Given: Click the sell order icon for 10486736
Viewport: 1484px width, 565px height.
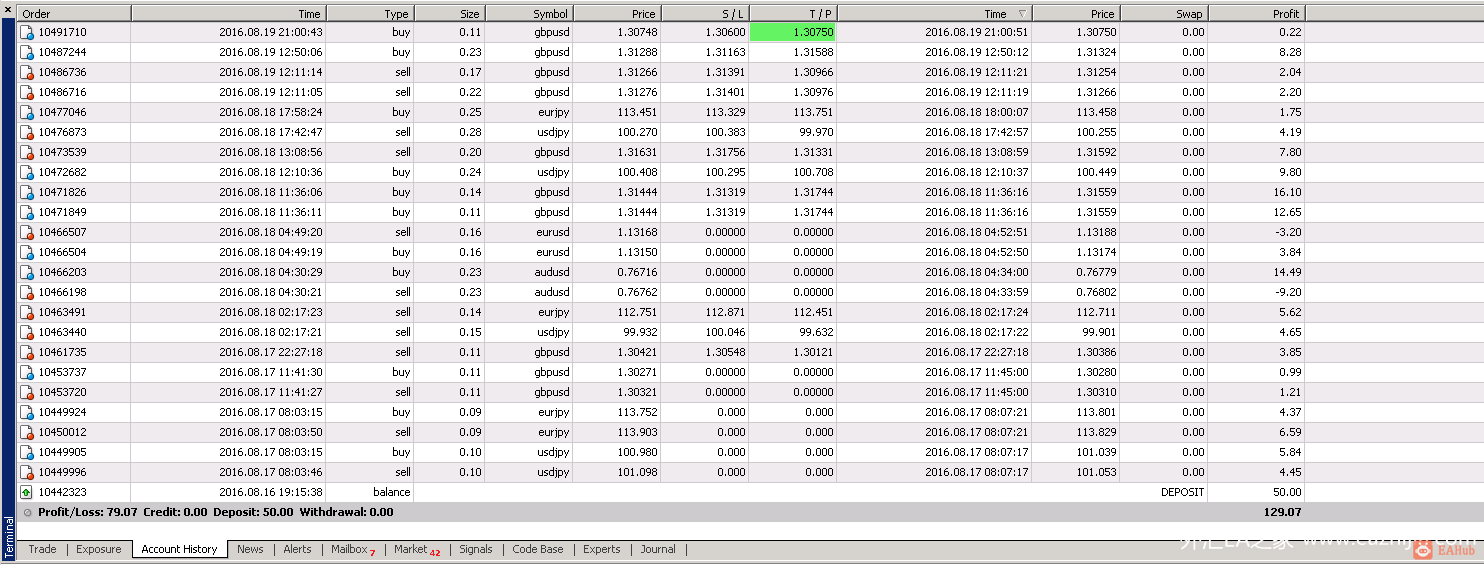Looking at the screenshot, I should click(x=27, y=72).
